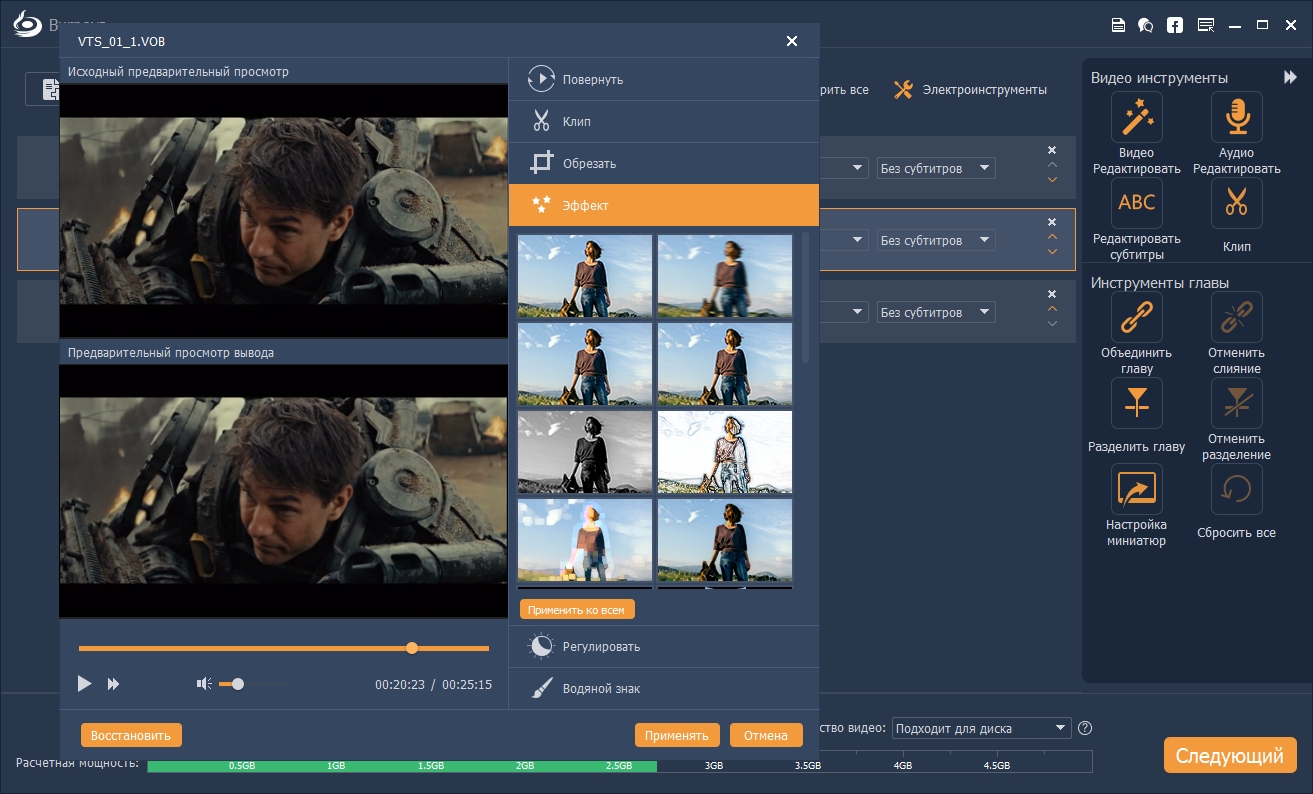Click the Facebook icon in title bar
The image size is (1313, 794).
point(1176,25)
